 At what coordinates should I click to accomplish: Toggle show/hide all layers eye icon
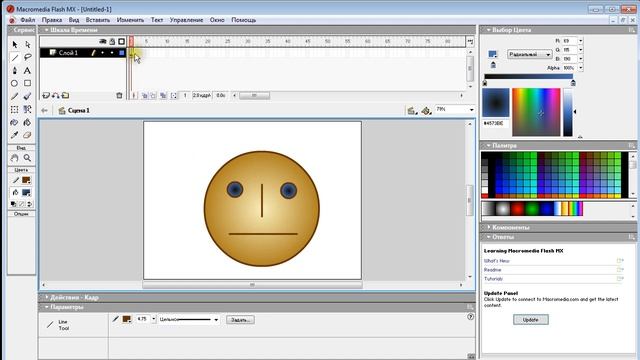pyautogui.click(x=103, y=42)
